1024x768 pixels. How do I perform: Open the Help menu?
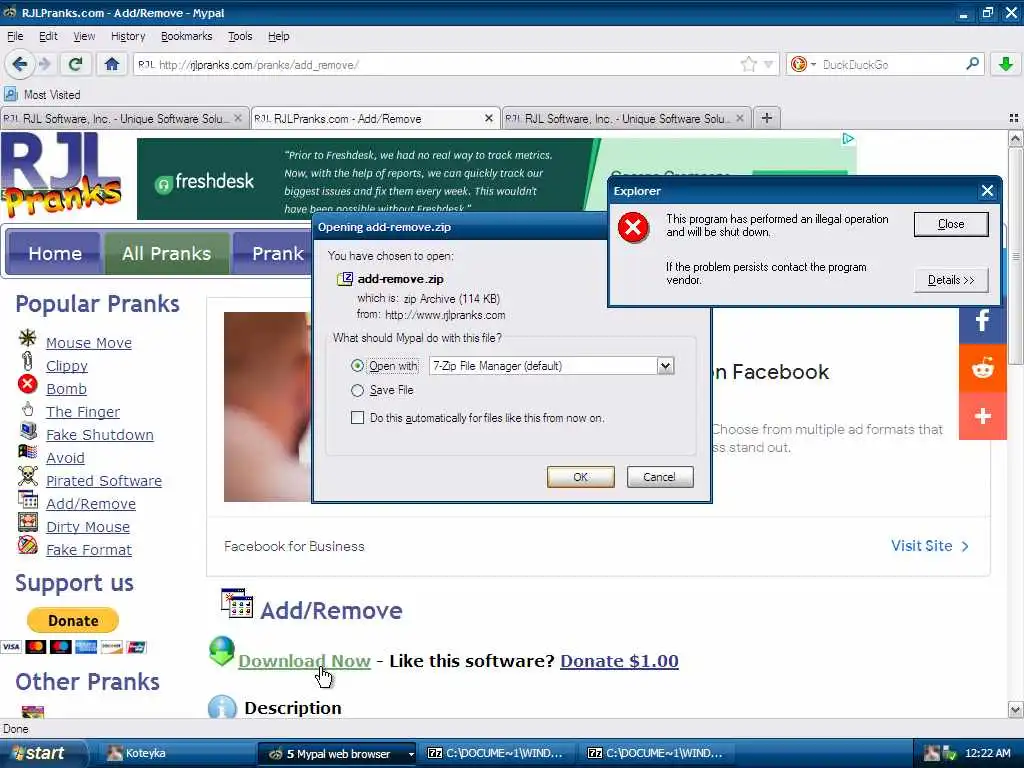coord(278,36)
